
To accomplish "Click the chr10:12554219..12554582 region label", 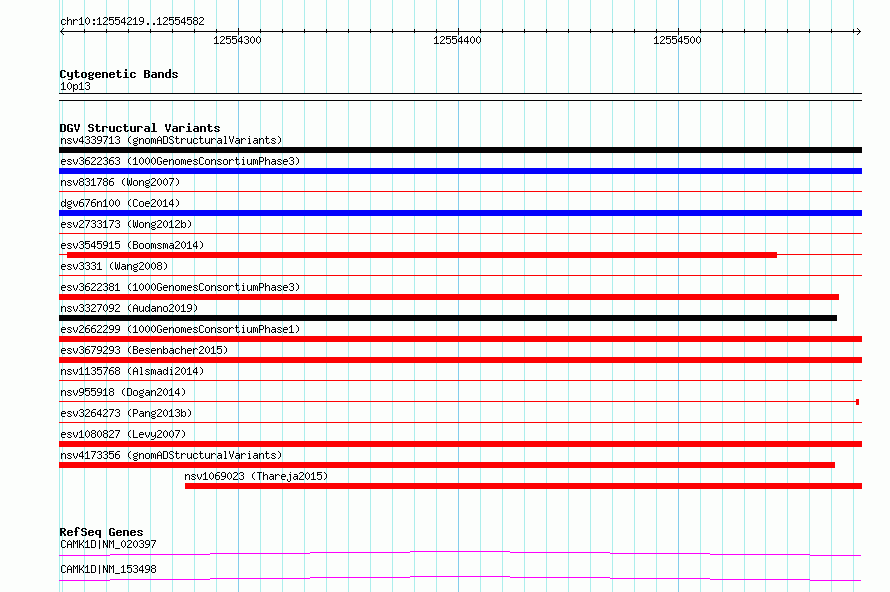I will (x=132, y=22).
